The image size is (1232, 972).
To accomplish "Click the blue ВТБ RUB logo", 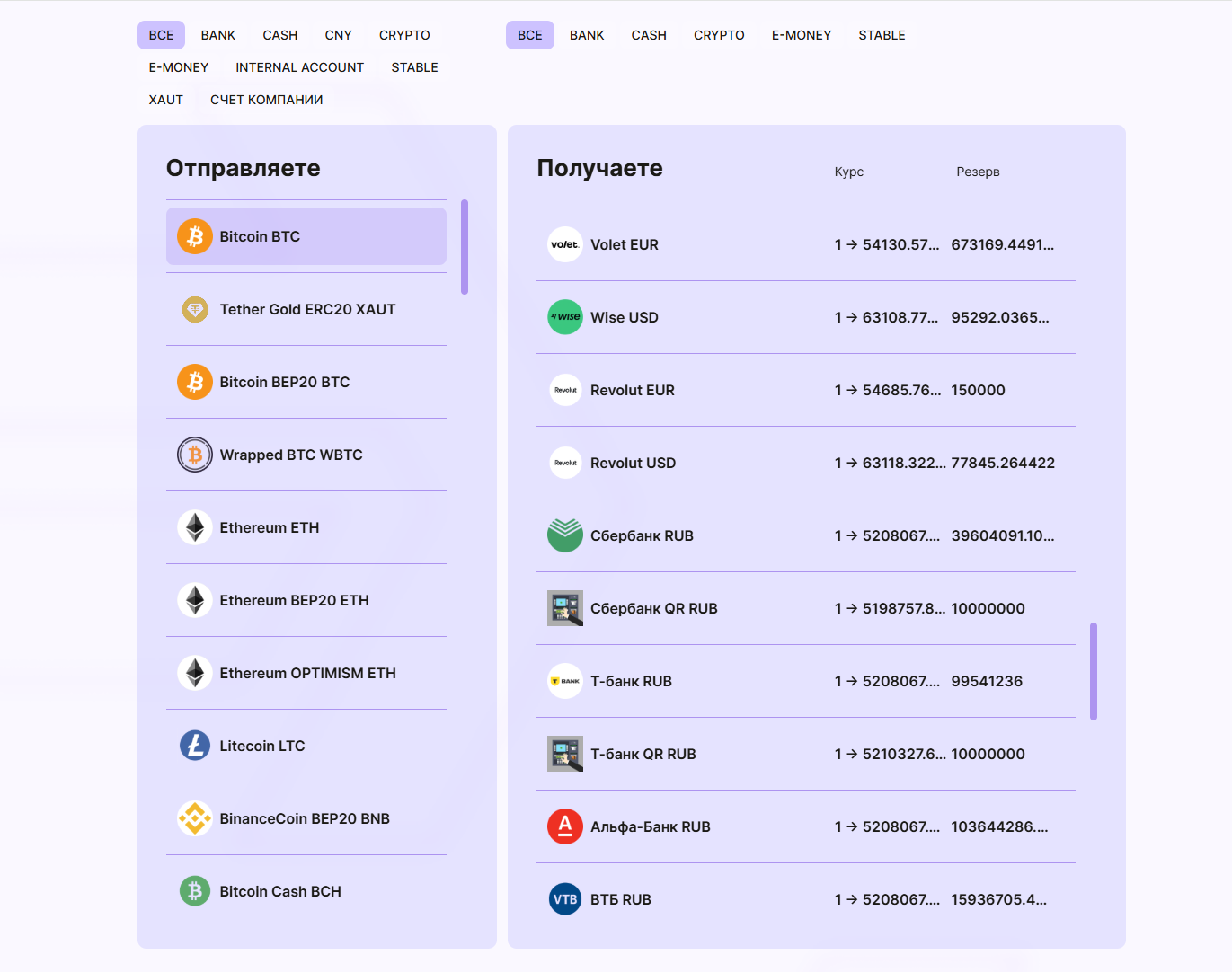I will coord(565,899).
